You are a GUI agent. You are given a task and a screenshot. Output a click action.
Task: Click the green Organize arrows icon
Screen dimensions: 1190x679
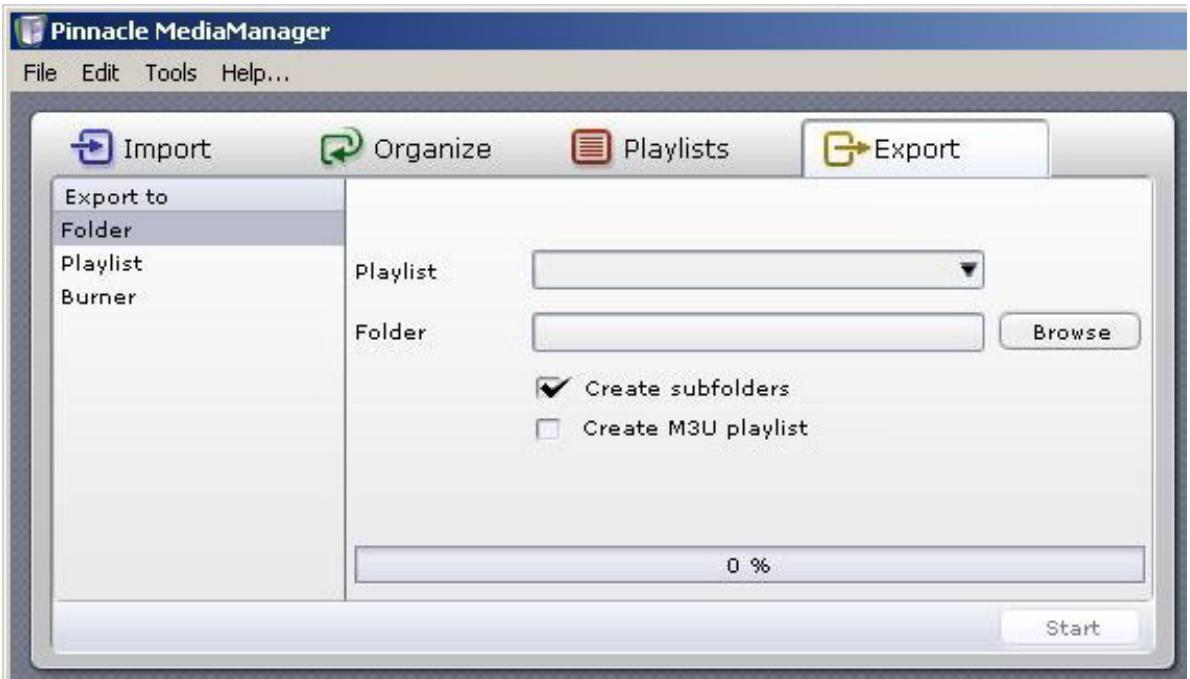(342, 146)
